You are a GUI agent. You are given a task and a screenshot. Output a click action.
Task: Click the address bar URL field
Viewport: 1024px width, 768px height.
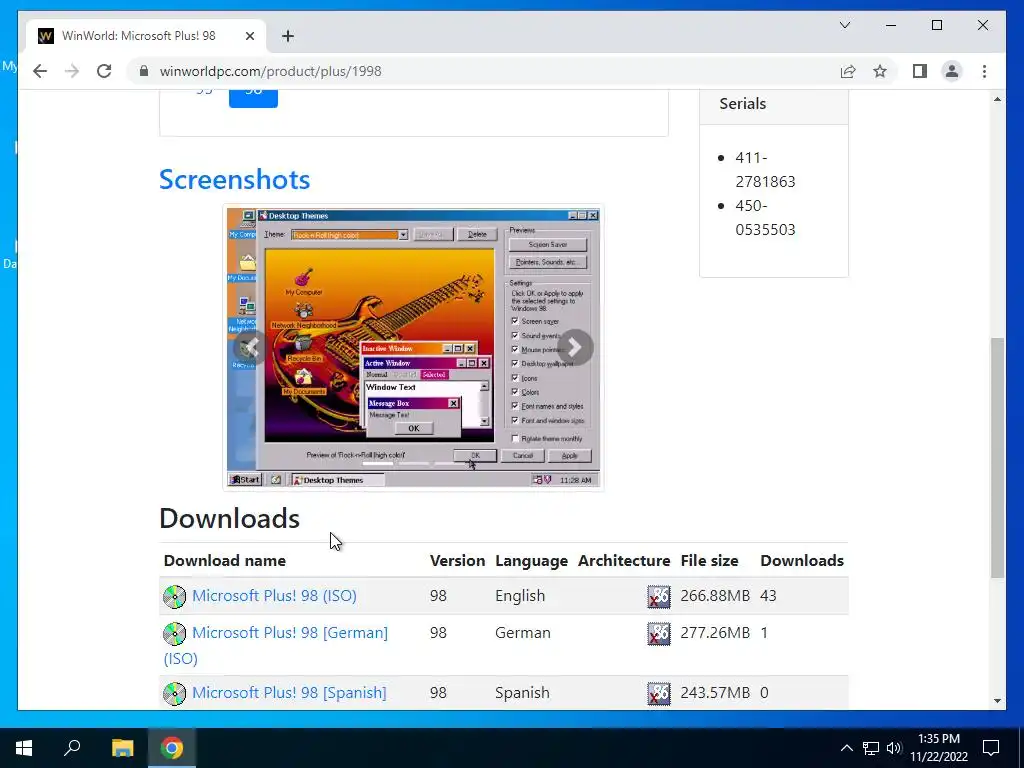pos(483,71)
